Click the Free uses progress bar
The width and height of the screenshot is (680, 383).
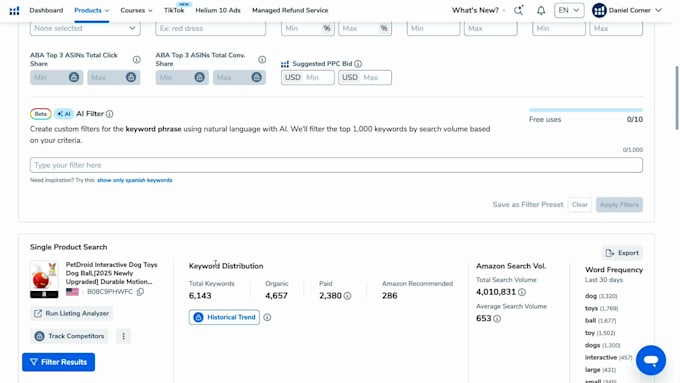[x=586, y=110]
